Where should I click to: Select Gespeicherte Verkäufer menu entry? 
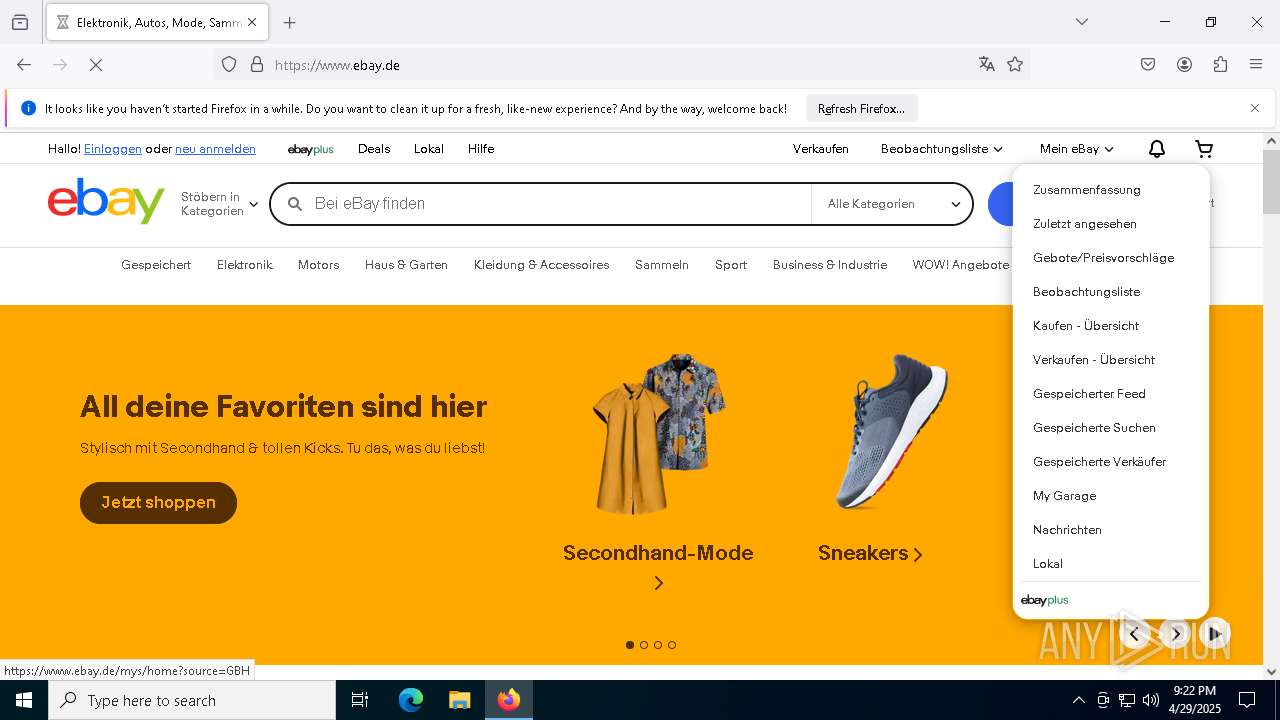(x=1099, y=462)
